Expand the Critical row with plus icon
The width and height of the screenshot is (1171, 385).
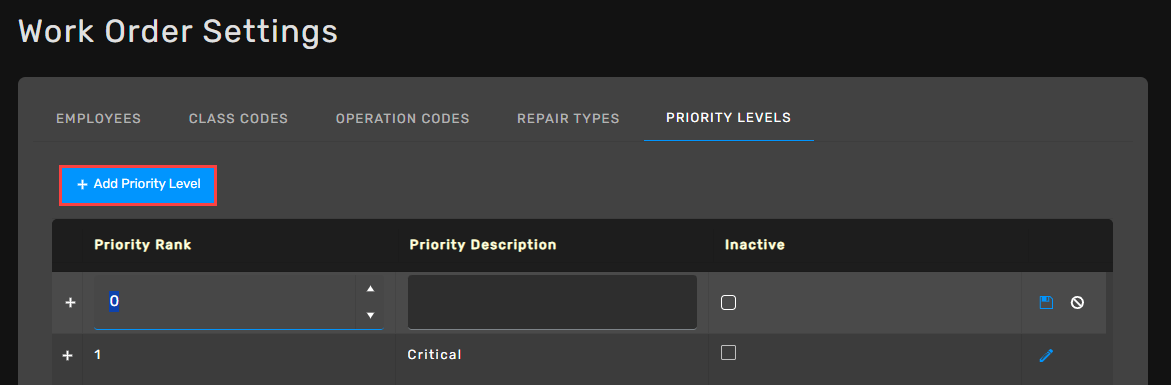pyautogui.click(x=67, y=355)
